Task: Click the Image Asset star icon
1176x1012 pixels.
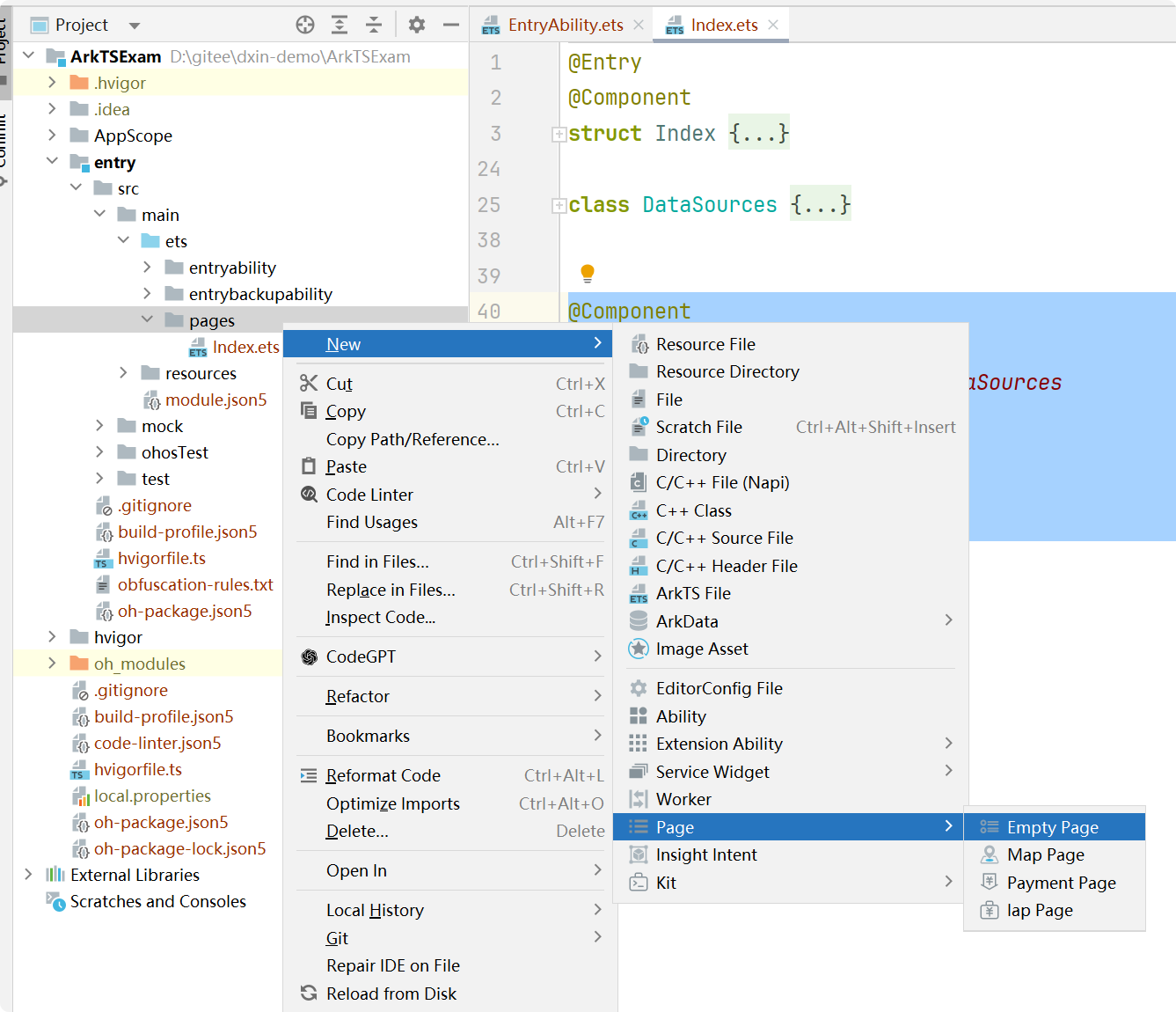Action: [x=639, y=649]
